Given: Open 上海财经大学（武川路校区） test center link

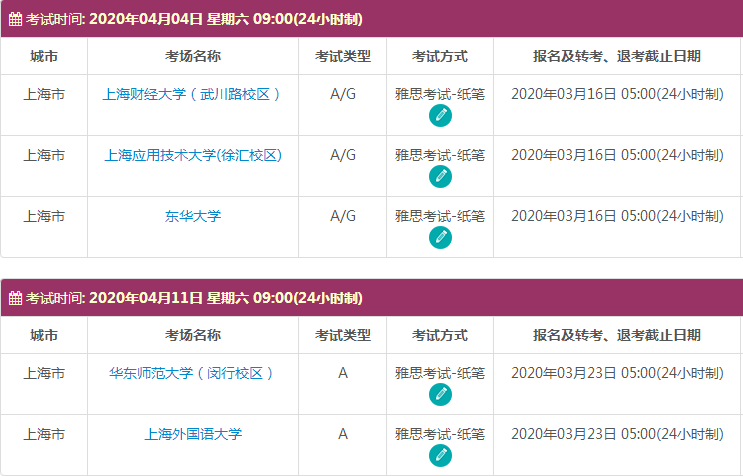Looking at the screenshot, I should pyautogui.click(x=192, y=94).
